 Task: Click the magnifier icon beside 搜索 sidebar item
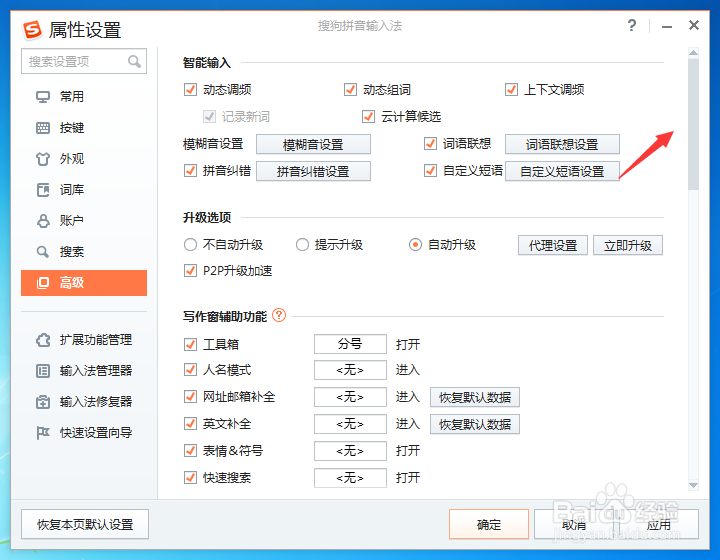[x=43, y=252]
